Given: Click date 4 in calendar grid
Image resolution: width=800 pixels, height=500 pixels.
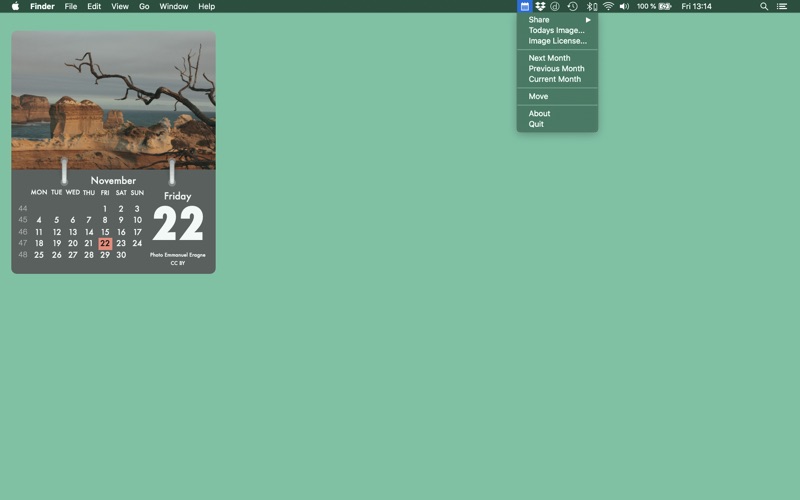Looking at the screenshot, I should tap(39, 220).
